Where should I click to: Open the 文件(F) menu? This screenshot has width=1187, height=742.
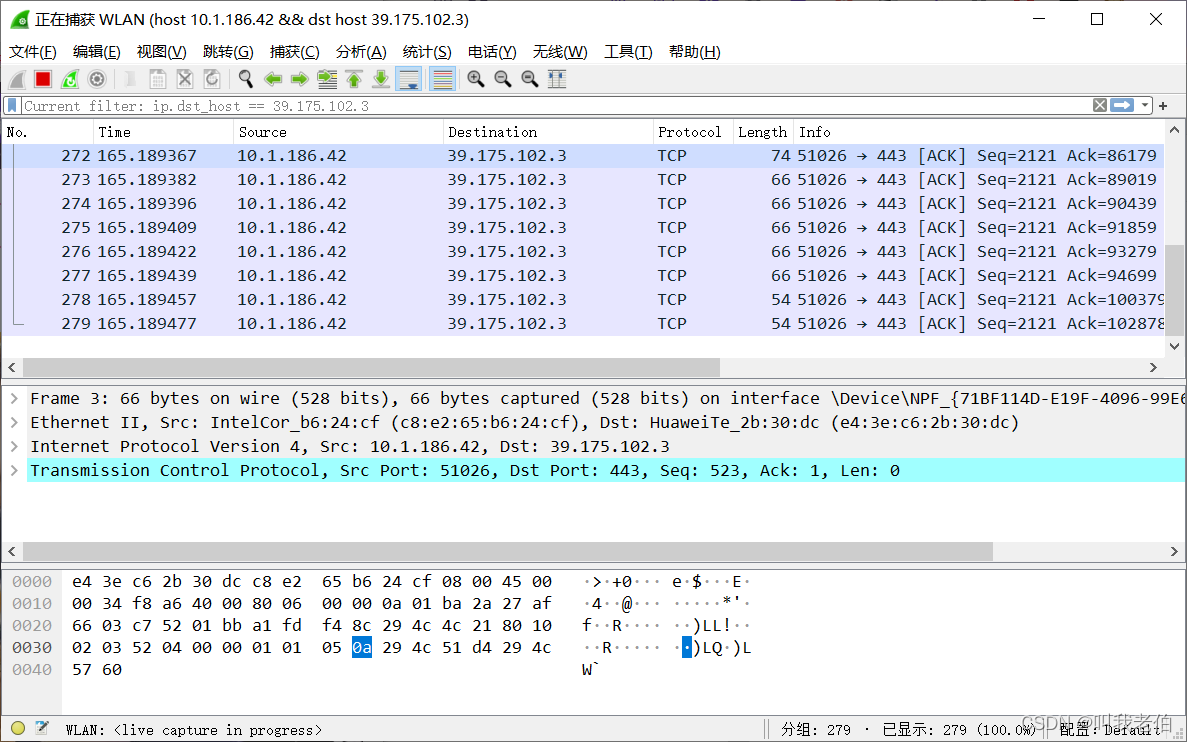click(x=33, y=51)
